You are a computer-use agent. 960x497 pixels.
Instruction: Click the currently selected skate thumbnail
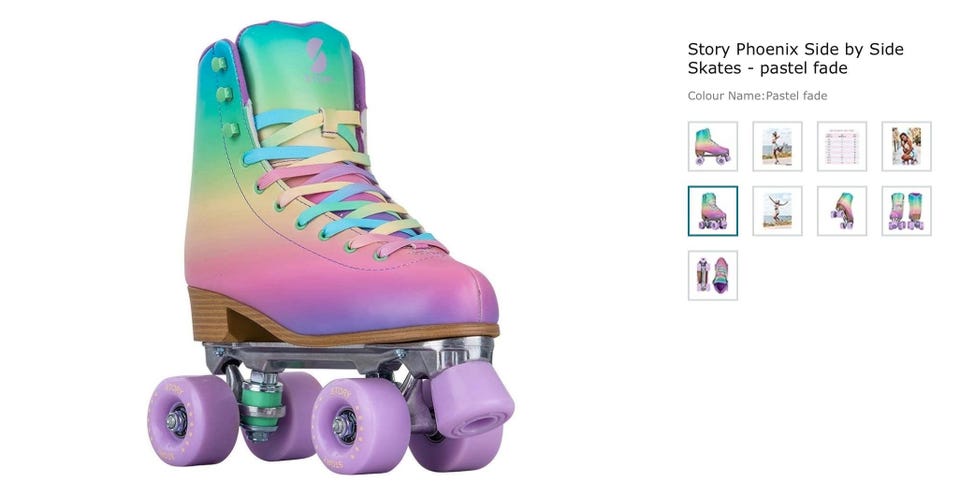(x=712, y=211)
